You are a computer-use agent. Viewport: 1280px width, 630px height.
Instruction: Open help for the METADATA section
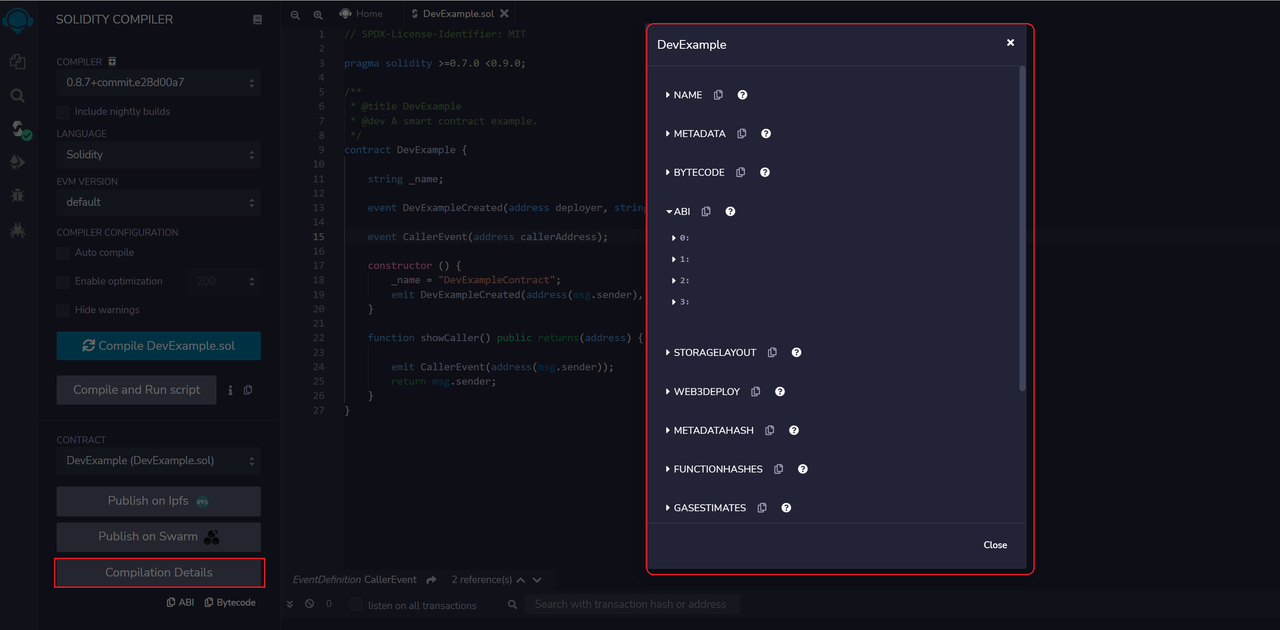click(x=766, y=133)
